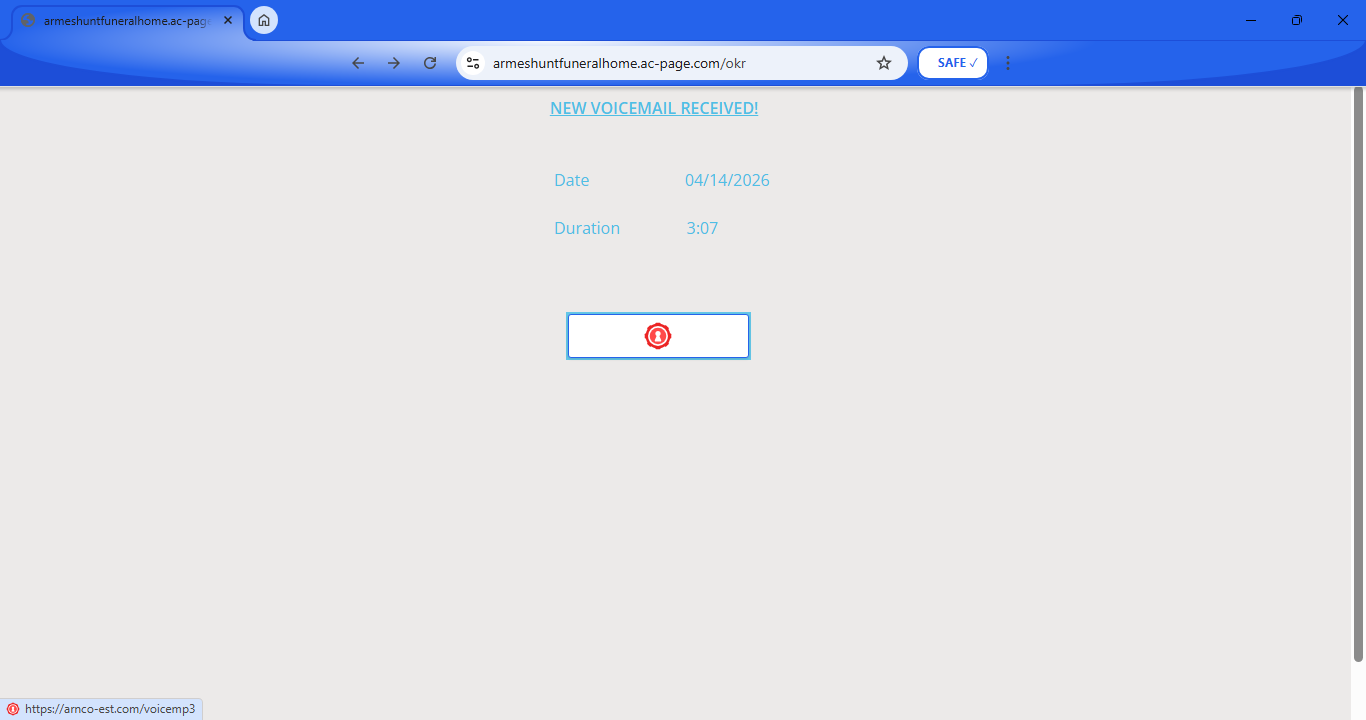
Task: Bookmark this page with the star icon
Action: coord(884,63)
